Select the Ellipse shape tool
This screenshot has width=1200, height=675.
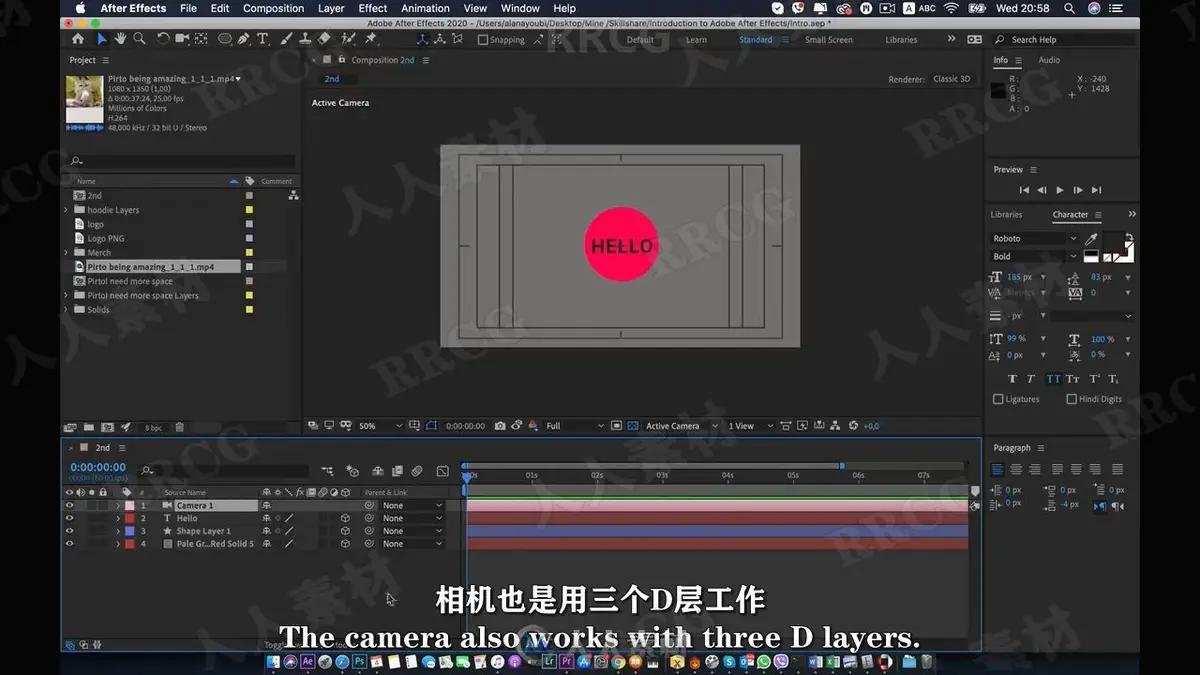pos(225,39)
